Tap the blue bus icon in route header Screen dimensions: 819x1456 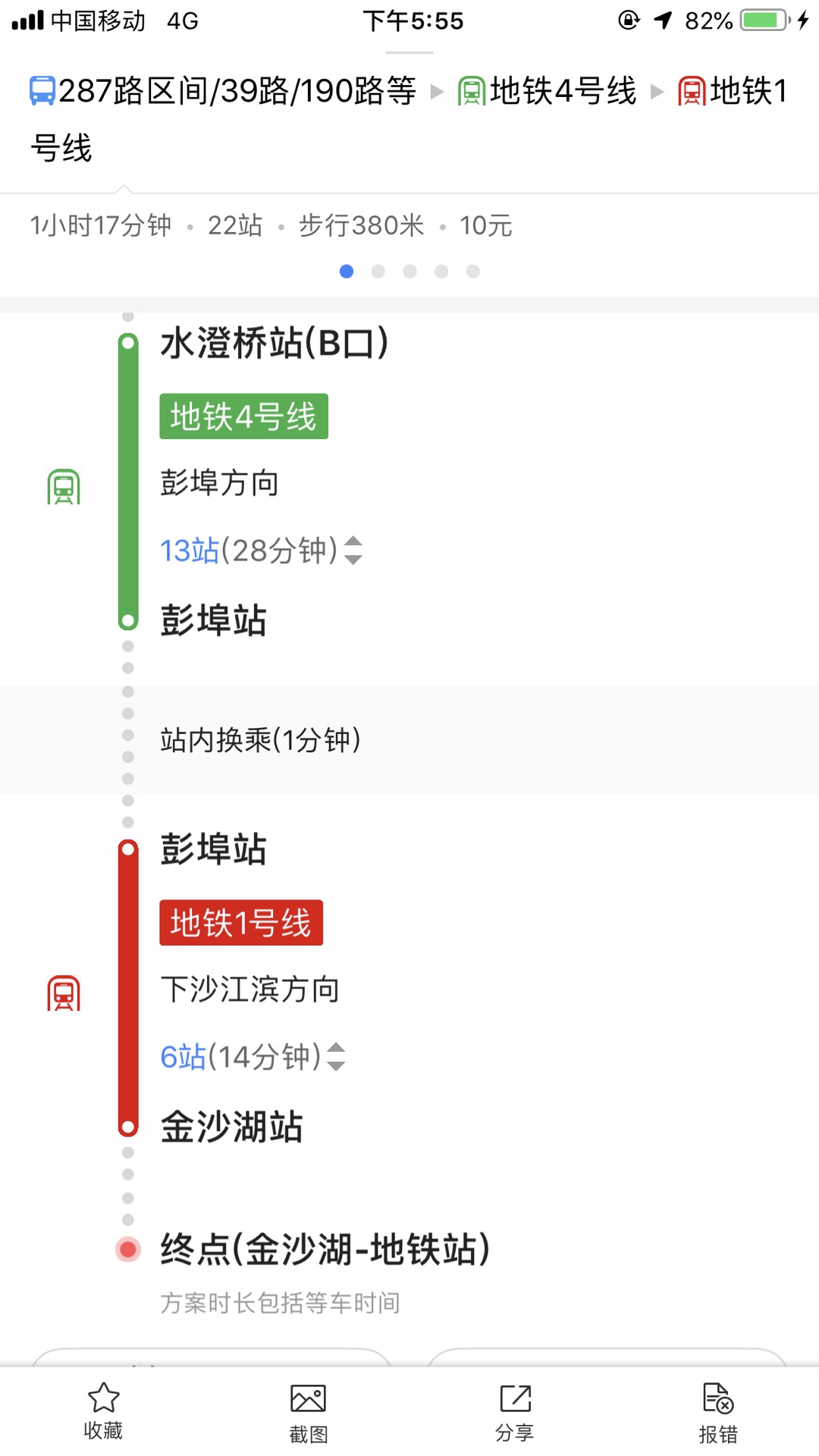[x=42, y=91]
